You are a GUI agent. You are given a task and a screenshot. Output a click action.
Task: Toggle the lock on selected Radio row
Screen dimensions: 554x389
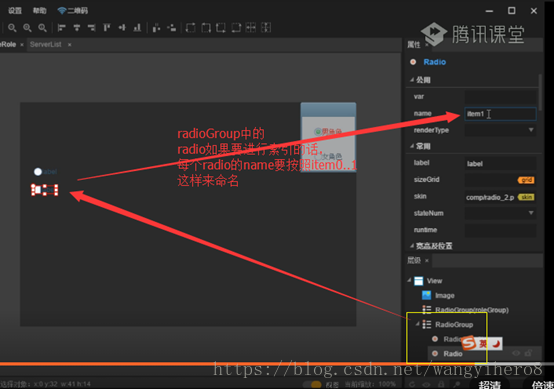(529, 353)
